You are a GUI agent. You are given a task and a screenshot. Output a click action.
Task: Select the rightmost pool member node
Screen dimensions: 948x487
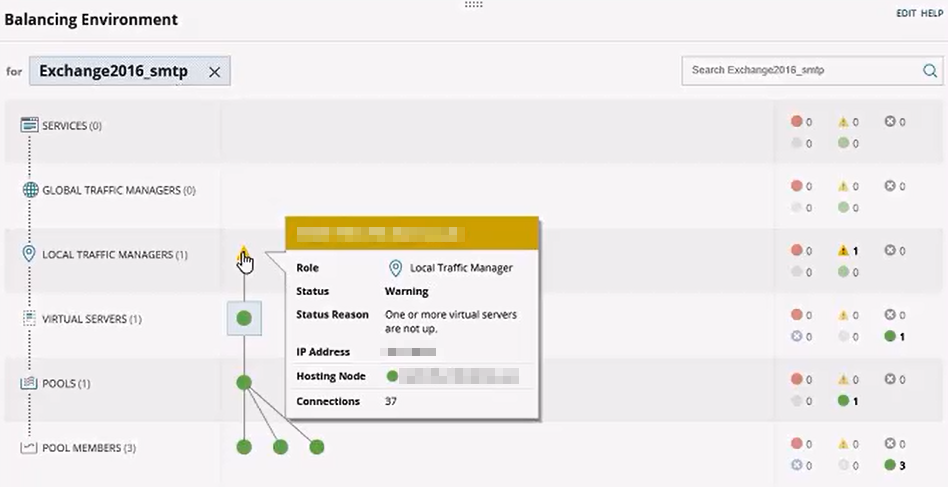tap(317, 447)
